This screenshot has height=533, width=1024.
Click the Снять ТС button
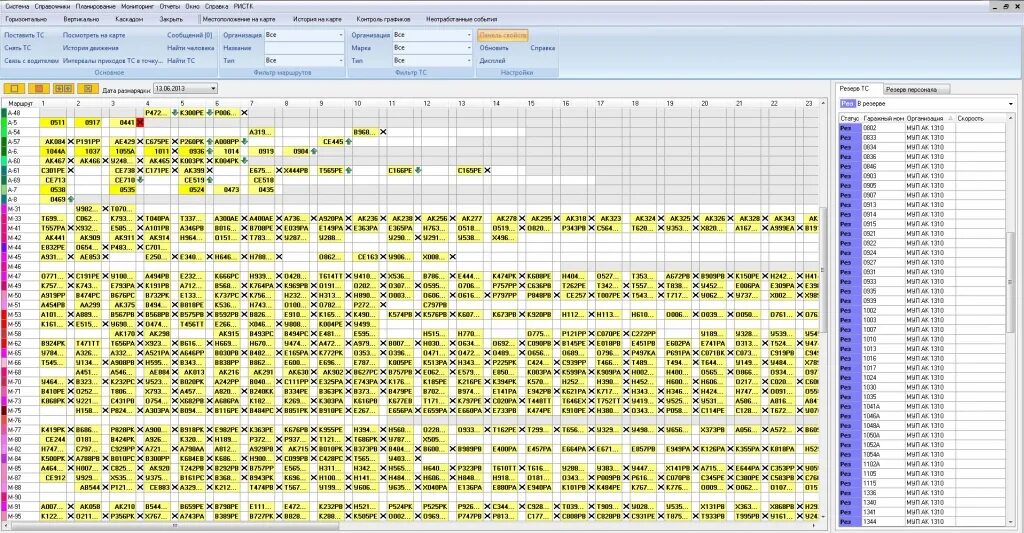click(18, 48)
